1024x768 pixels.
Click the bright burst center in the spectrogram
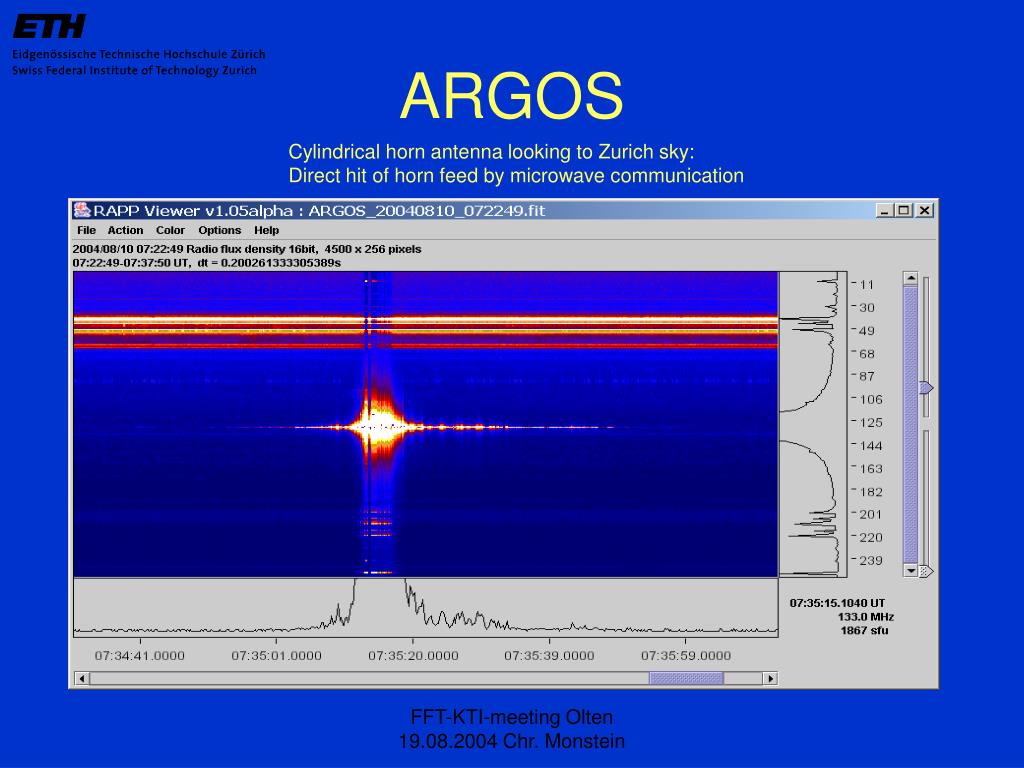coord(377,426)
